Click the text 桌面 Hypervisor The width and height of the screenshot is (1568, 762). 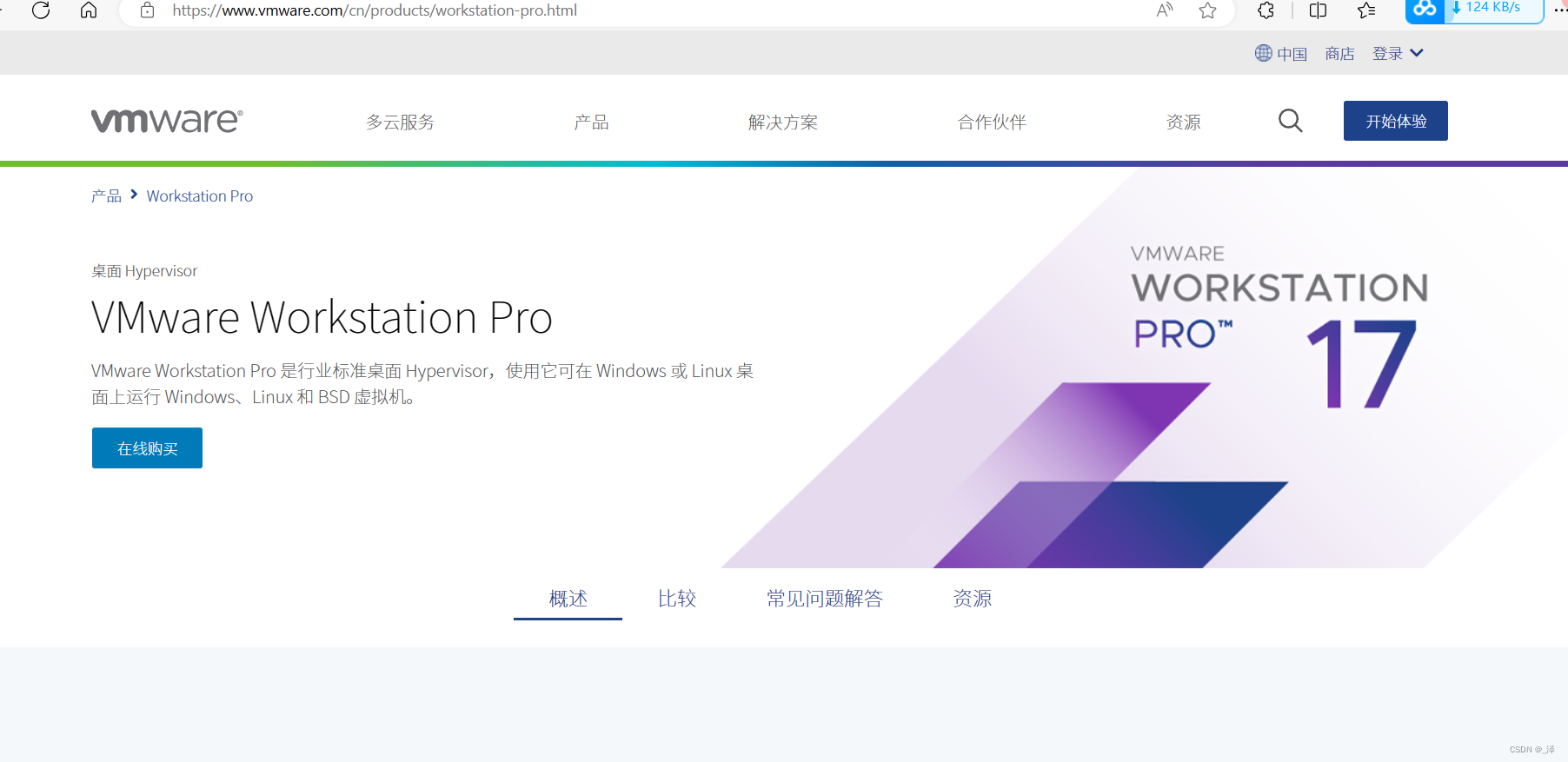point(144,271)
